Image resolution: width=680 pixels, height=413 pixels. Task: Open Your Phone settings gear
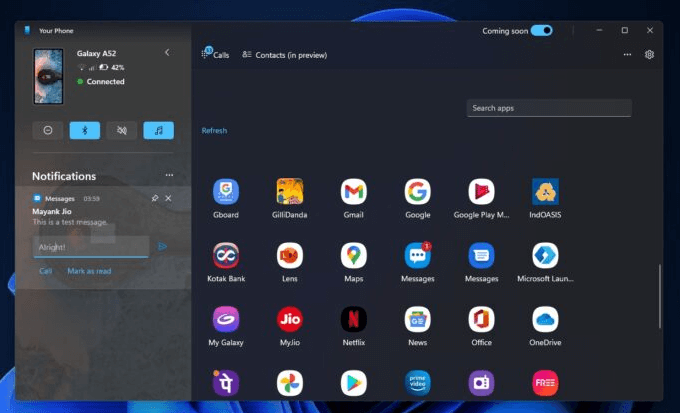(x=649, y=55)
